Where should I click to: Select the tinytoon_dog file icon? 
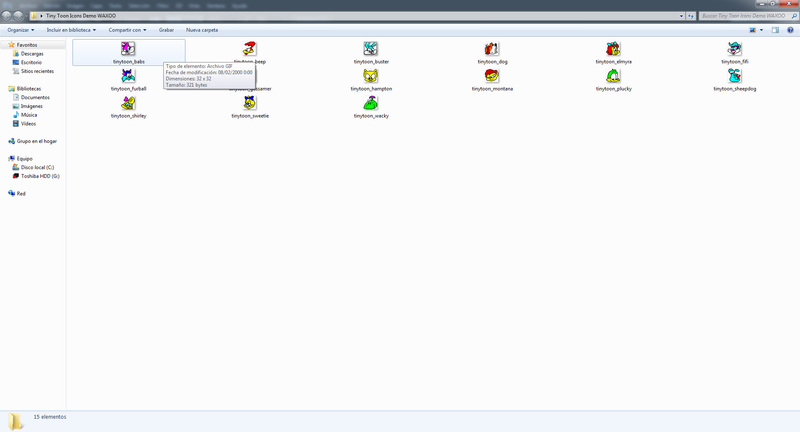(492, 49)
